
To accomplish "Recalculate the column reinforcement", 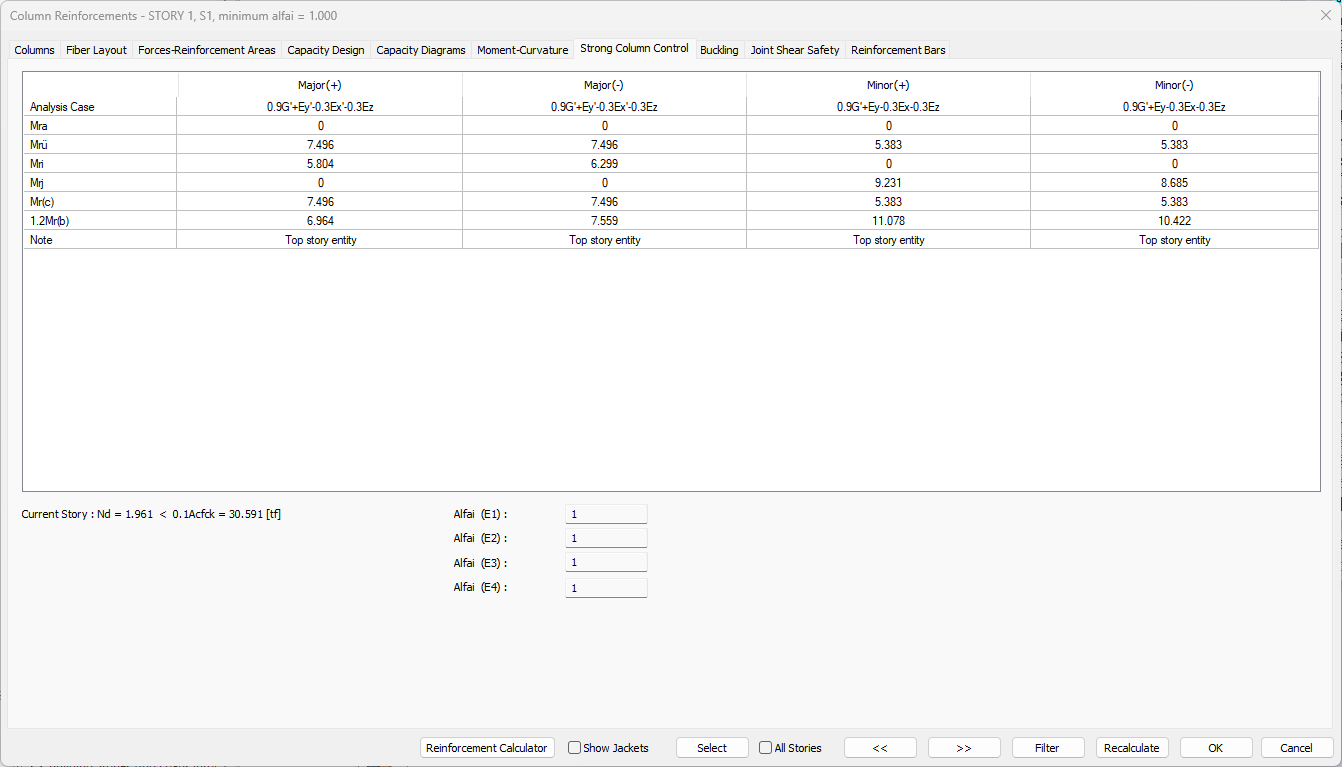I will [1132, 748].
